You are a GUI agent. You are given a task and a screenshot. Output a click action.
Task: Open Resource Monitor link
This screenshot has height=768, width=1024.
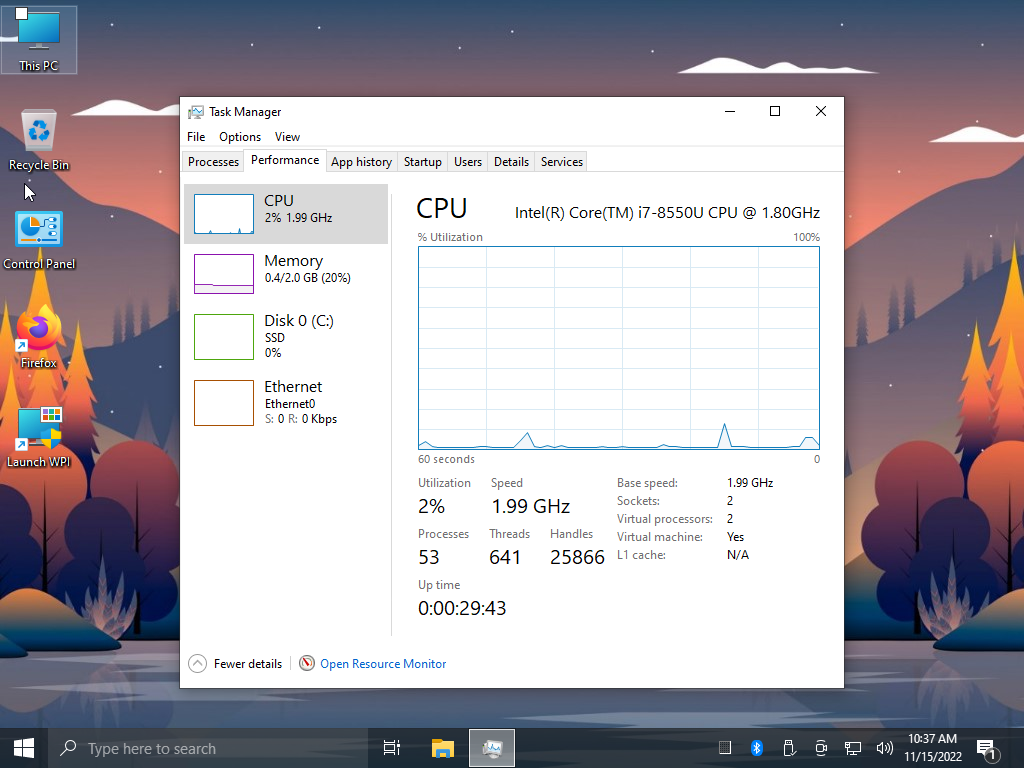[x=383, y=664]
